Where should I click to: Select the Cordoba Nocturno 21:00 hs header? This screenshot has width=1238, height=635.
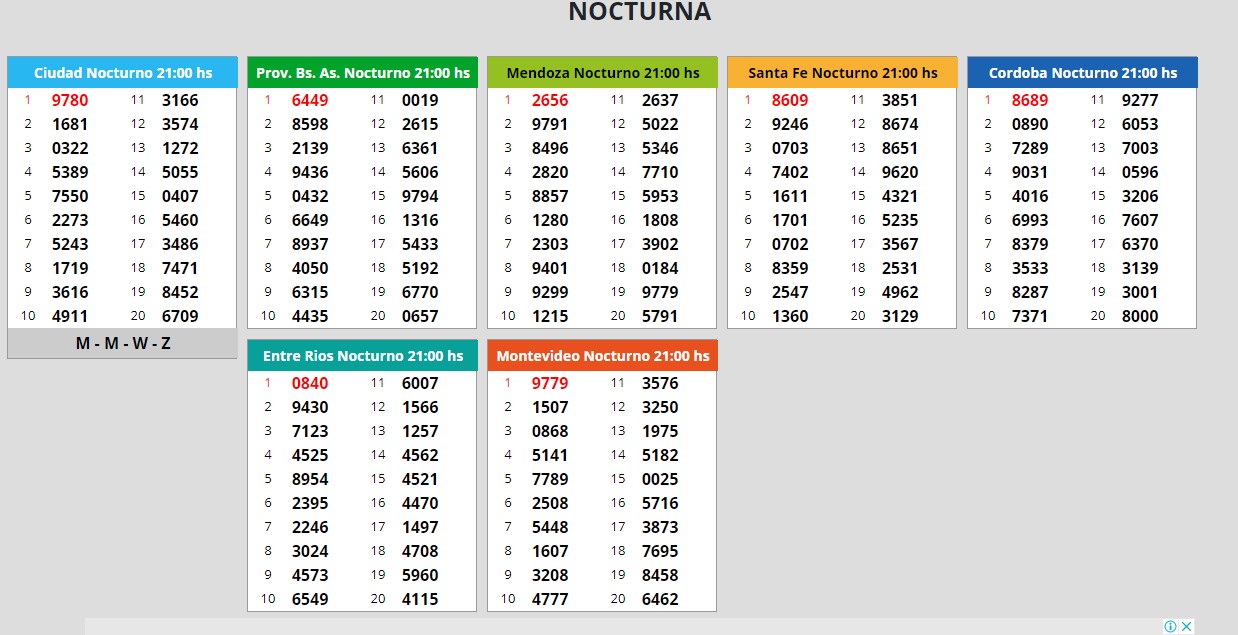coord(1082,73)
